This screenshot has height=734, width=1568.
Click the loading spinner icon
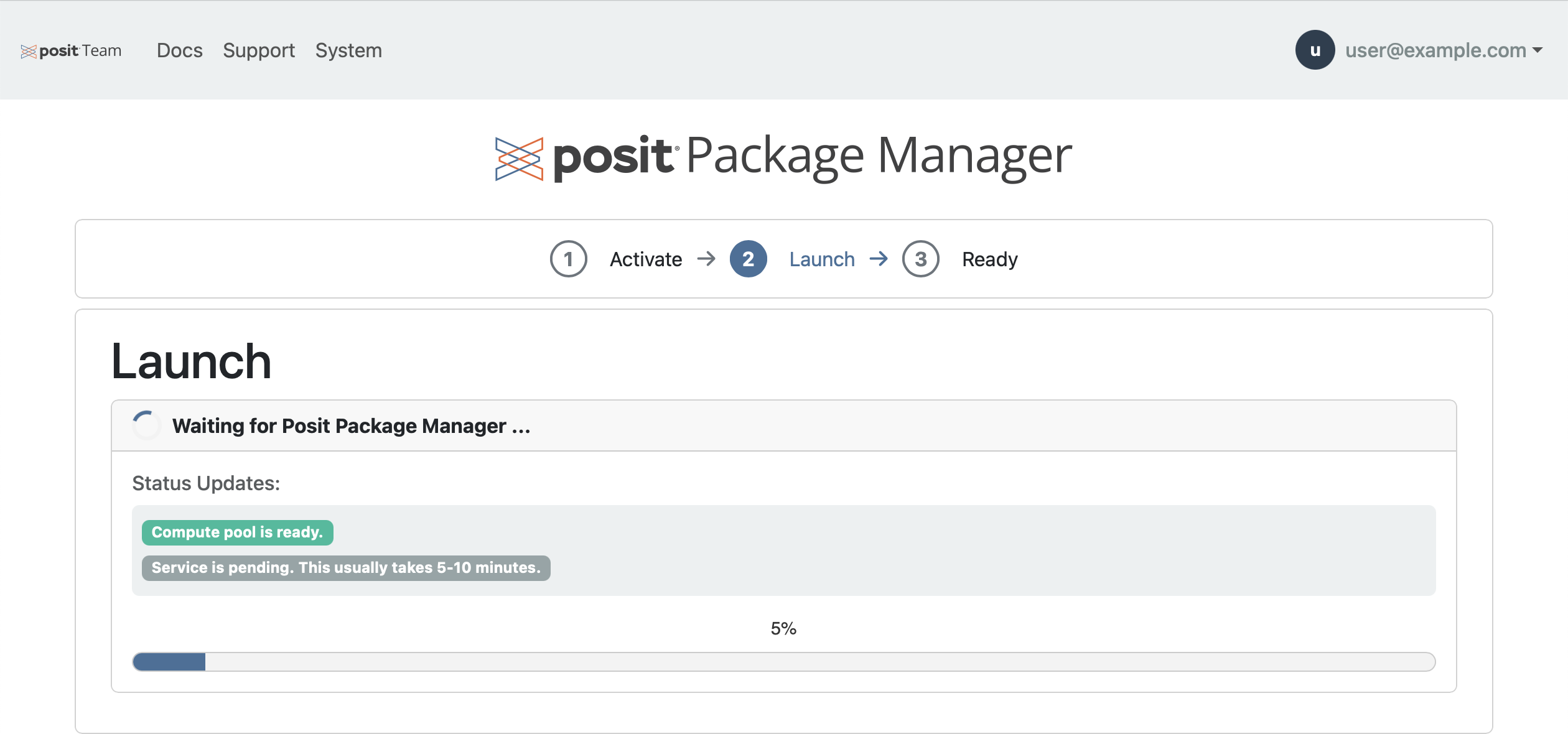pyautogui.click(x=146, y=425)
